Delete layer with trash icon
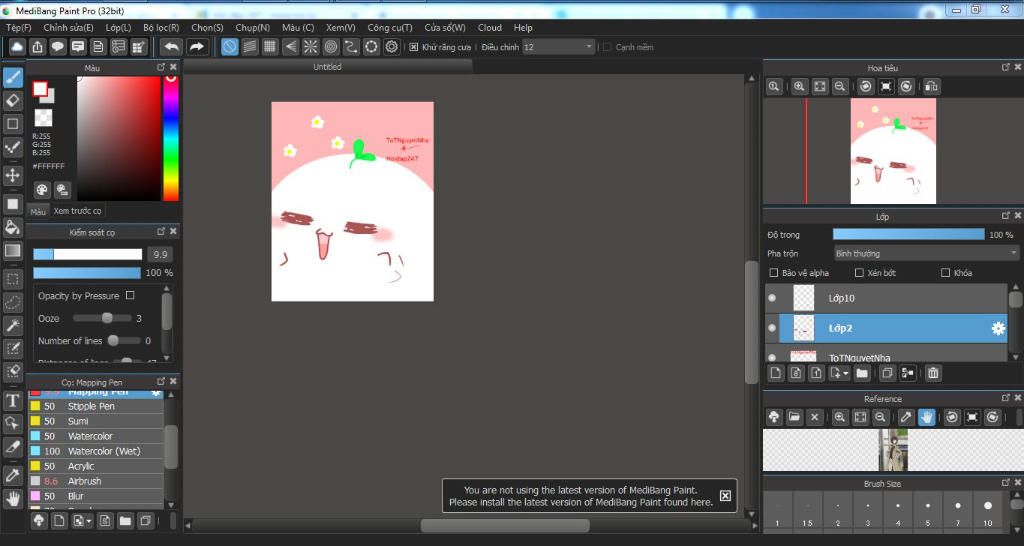The image size is (1024, 546). 933,373
